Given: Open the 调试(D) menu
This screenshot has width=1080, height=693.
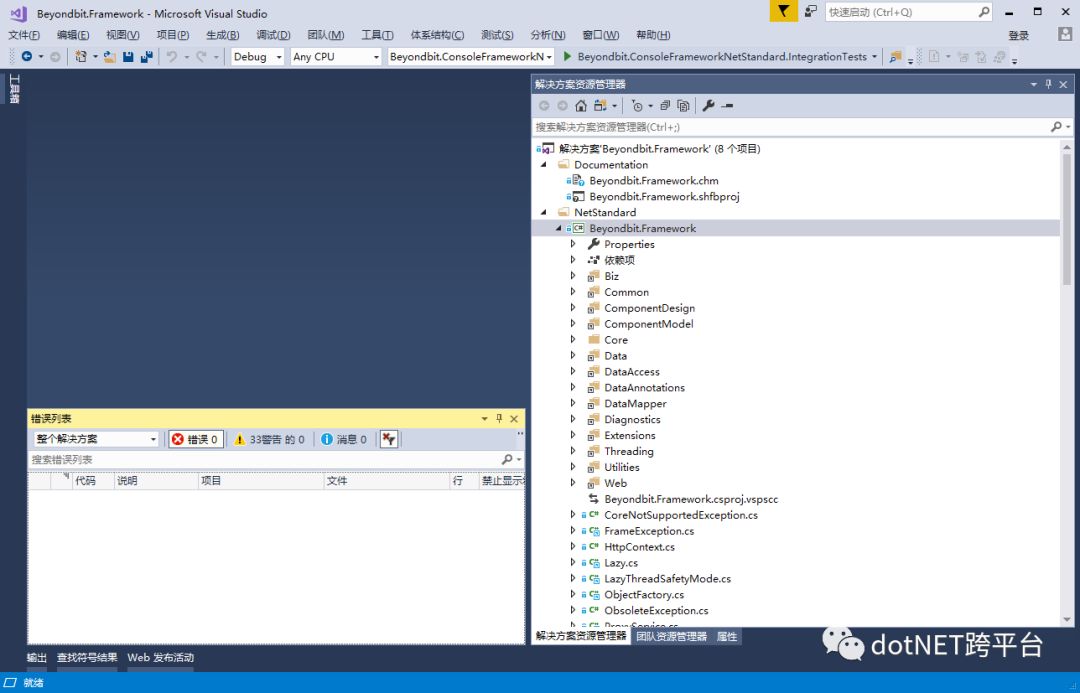Looking at the screenshot, I should [273, 35].
